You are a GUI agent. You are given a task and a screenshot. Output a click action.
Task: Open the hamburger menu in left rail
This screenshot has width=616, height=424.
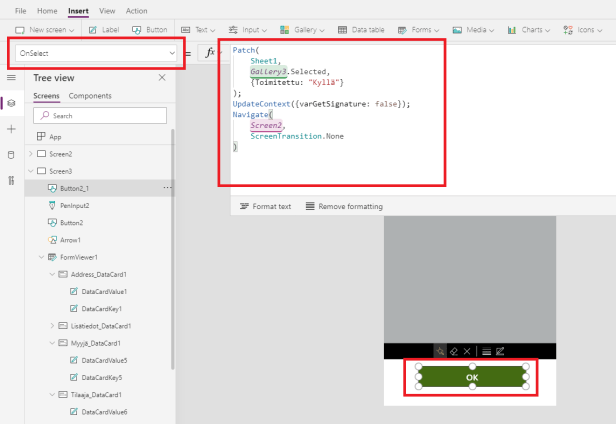coord(11,77)
